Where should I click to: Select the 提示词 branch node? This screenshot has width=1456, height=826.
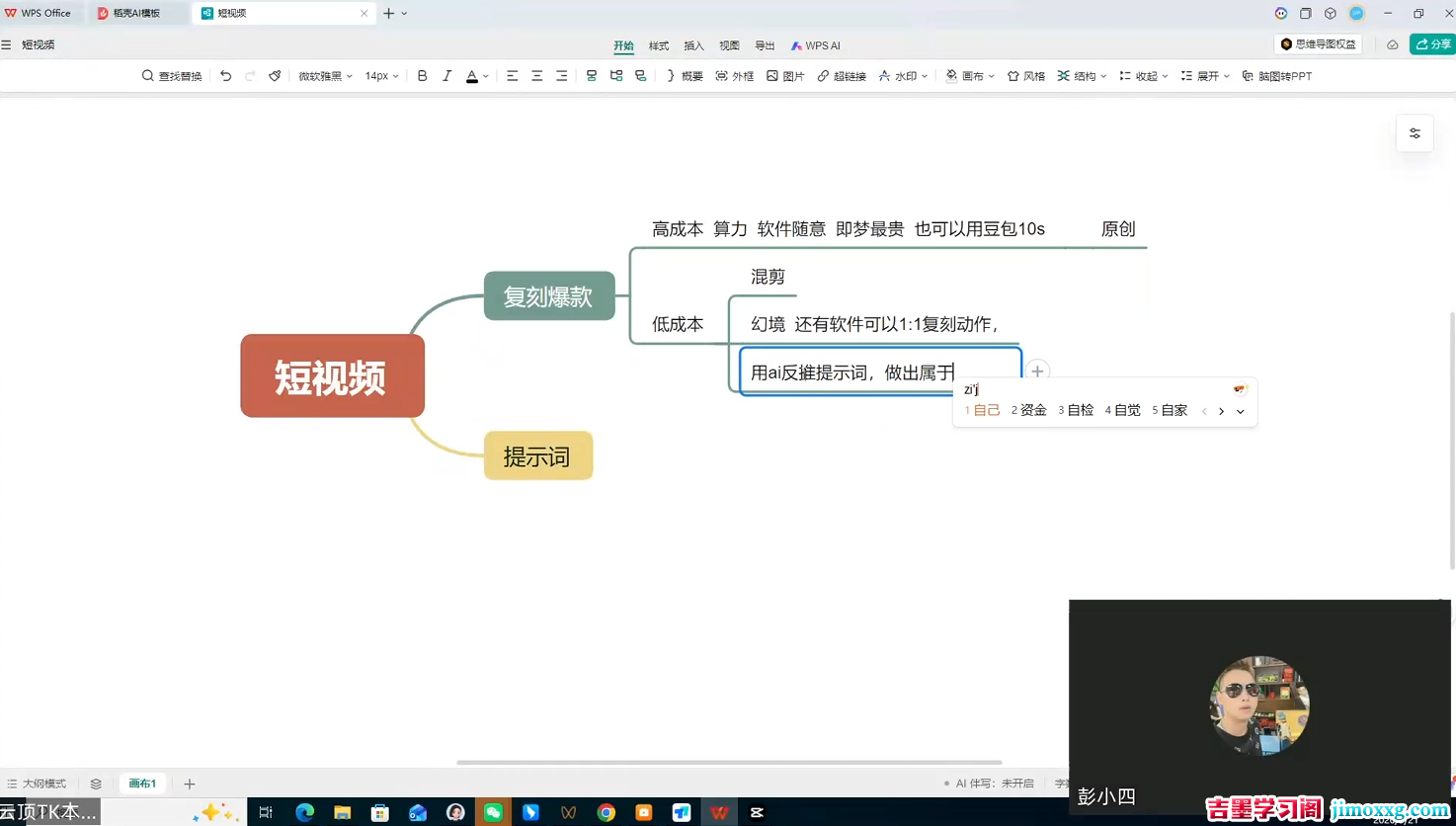pos(538,455)
